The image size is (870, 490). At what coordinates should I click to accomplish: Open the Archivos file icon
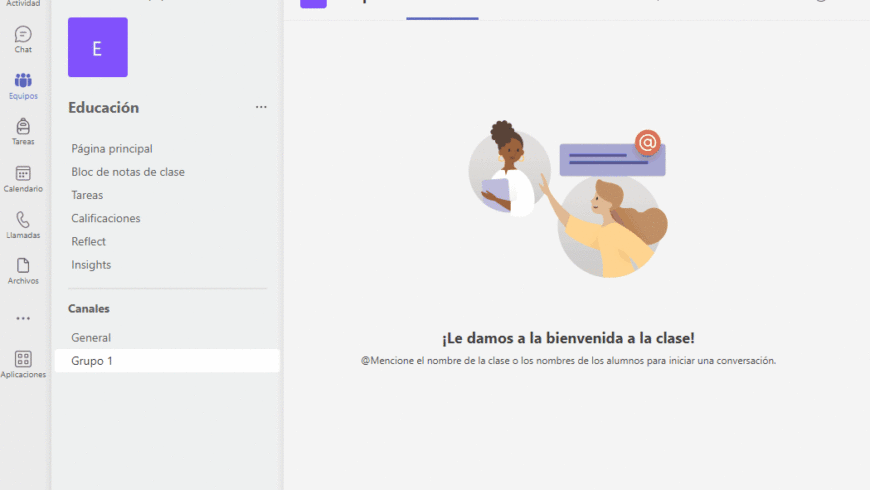point(23,271)
